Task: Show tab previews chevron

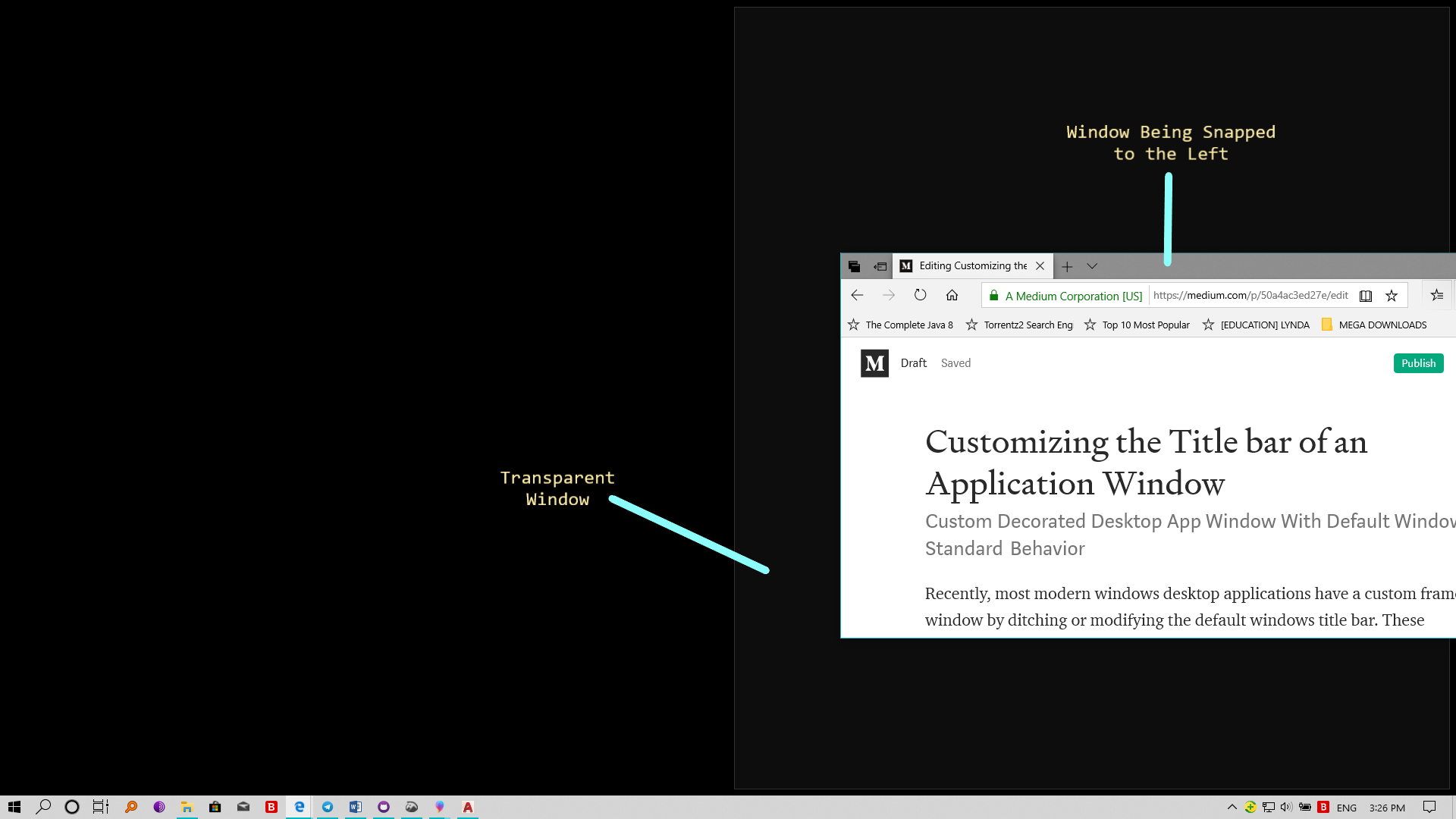Action: pyautogui.click(x=1092, y=266)
